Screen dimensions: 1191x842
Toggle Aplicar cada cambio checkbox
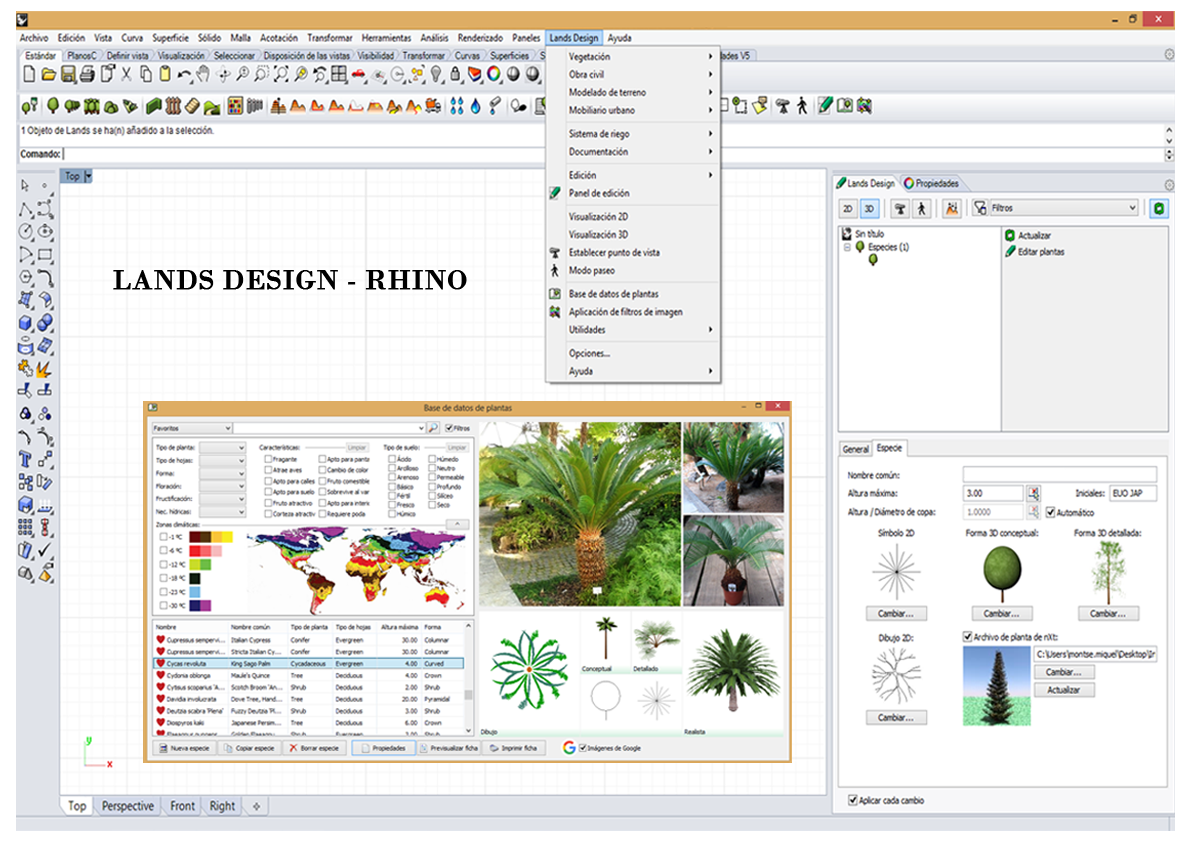[x=853, y=800]
